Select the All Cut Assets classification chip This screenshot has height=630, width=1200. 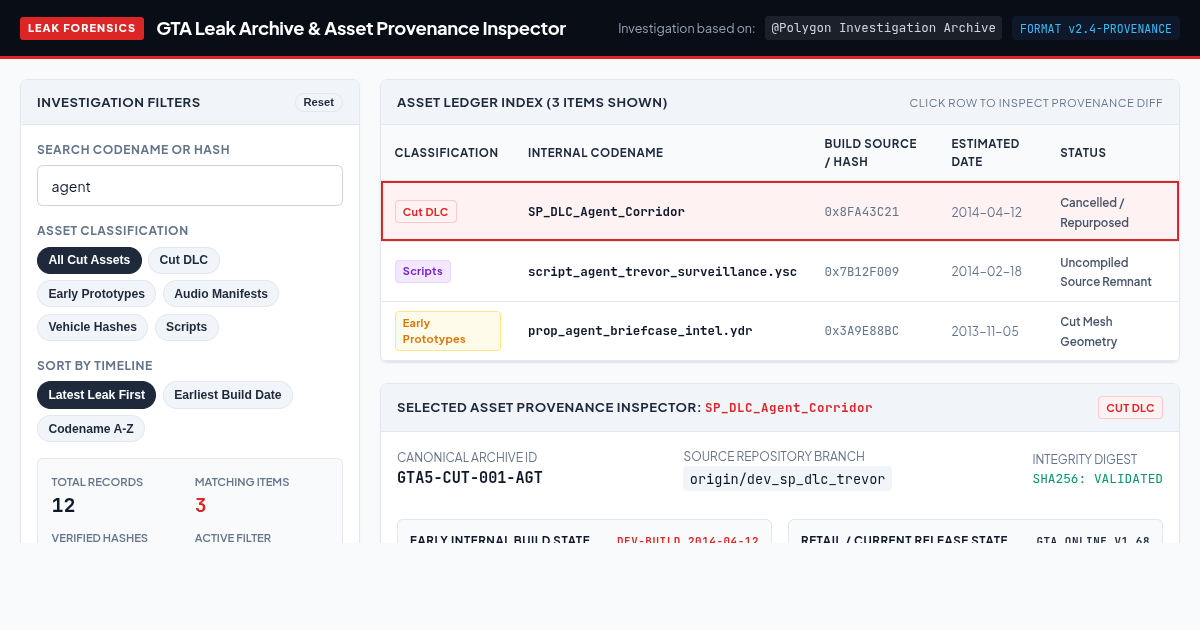pos(89,260)
